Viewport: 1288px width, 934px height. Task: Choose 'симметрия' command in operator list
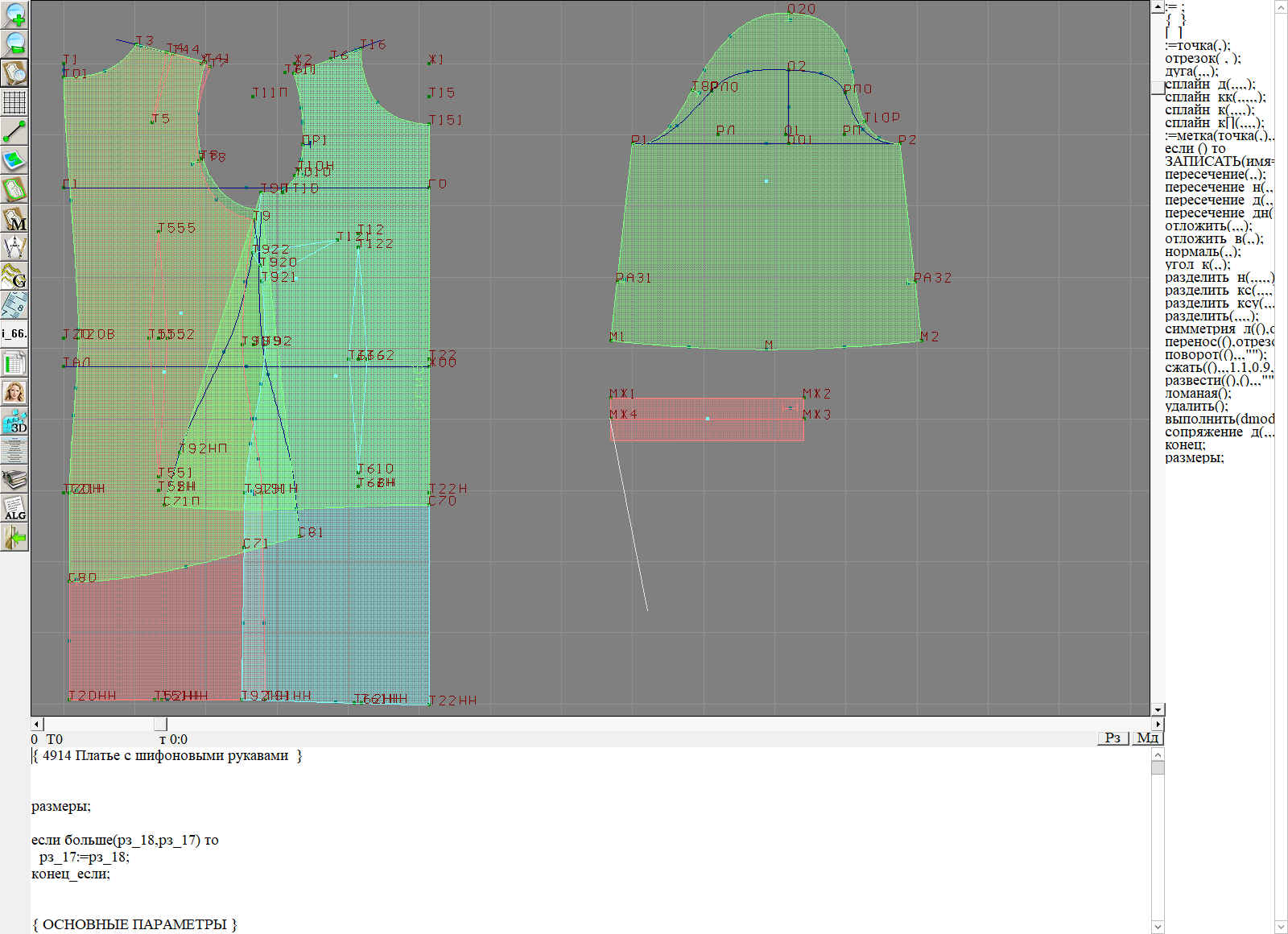pyautogui.click(x=1199, y=329)
